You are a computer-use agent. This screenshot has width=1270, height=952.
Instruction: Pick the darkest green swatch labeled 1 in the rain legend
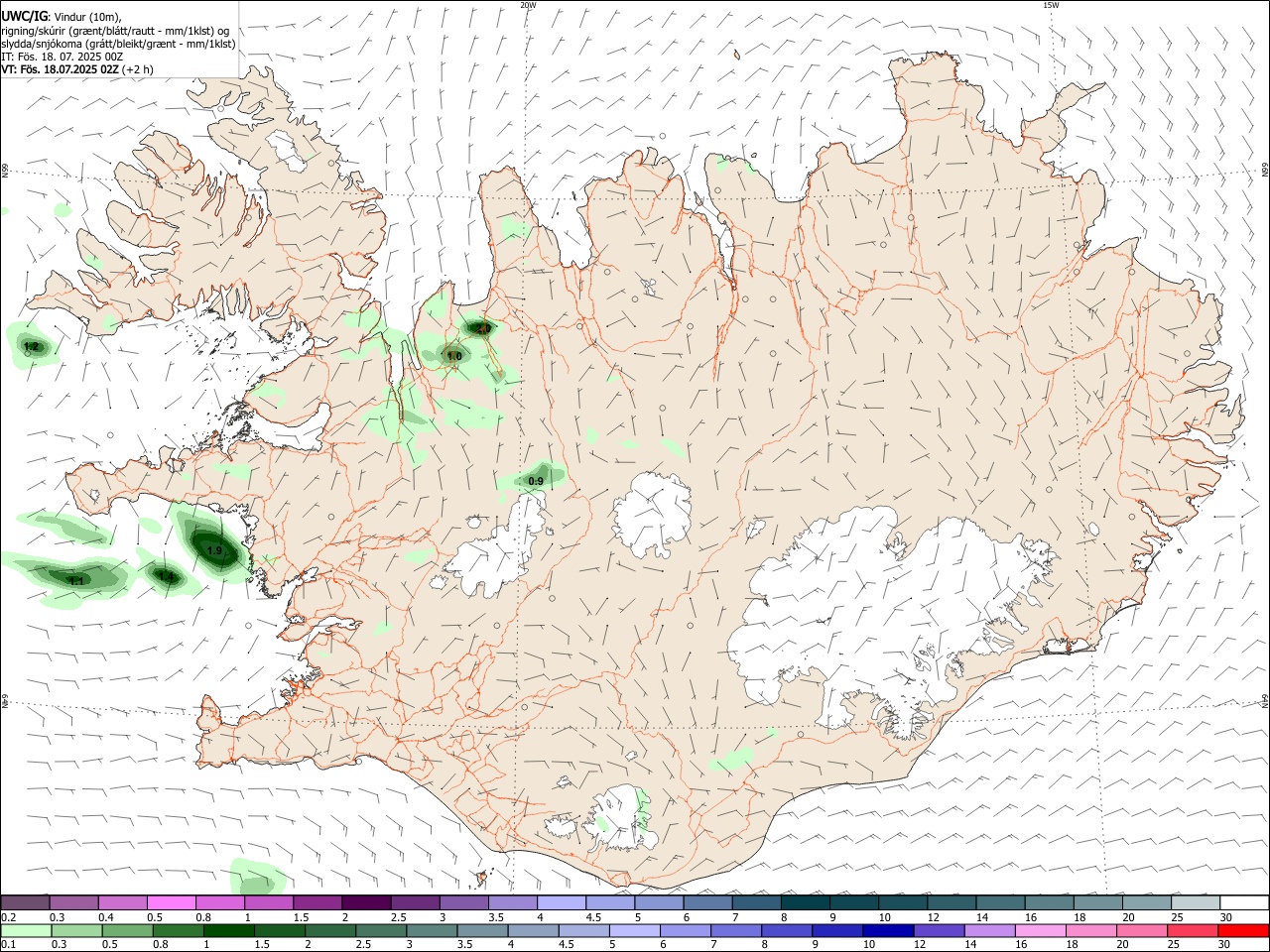229,930
